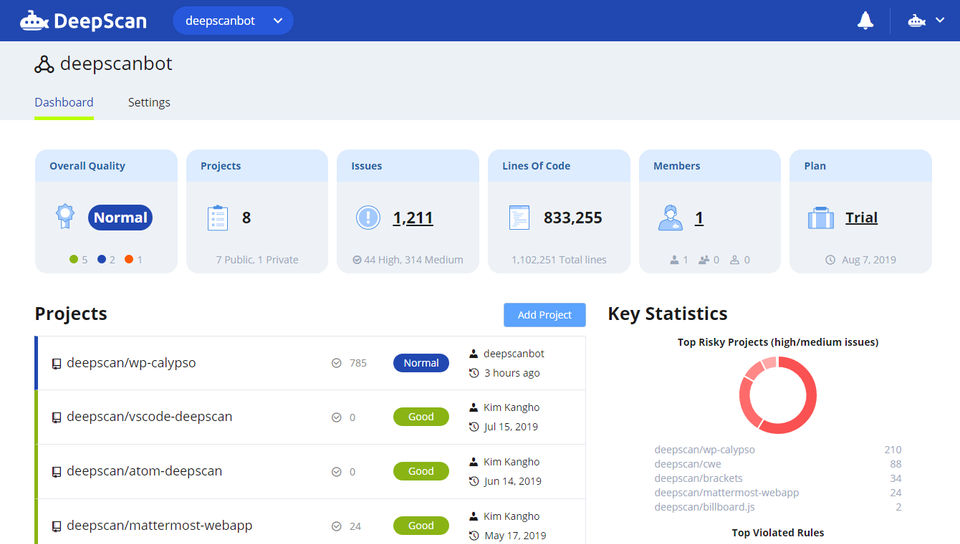Click the Good badge in the vscode-deepscan row
This screenshot has height=544, width=960.
[421, 417]
